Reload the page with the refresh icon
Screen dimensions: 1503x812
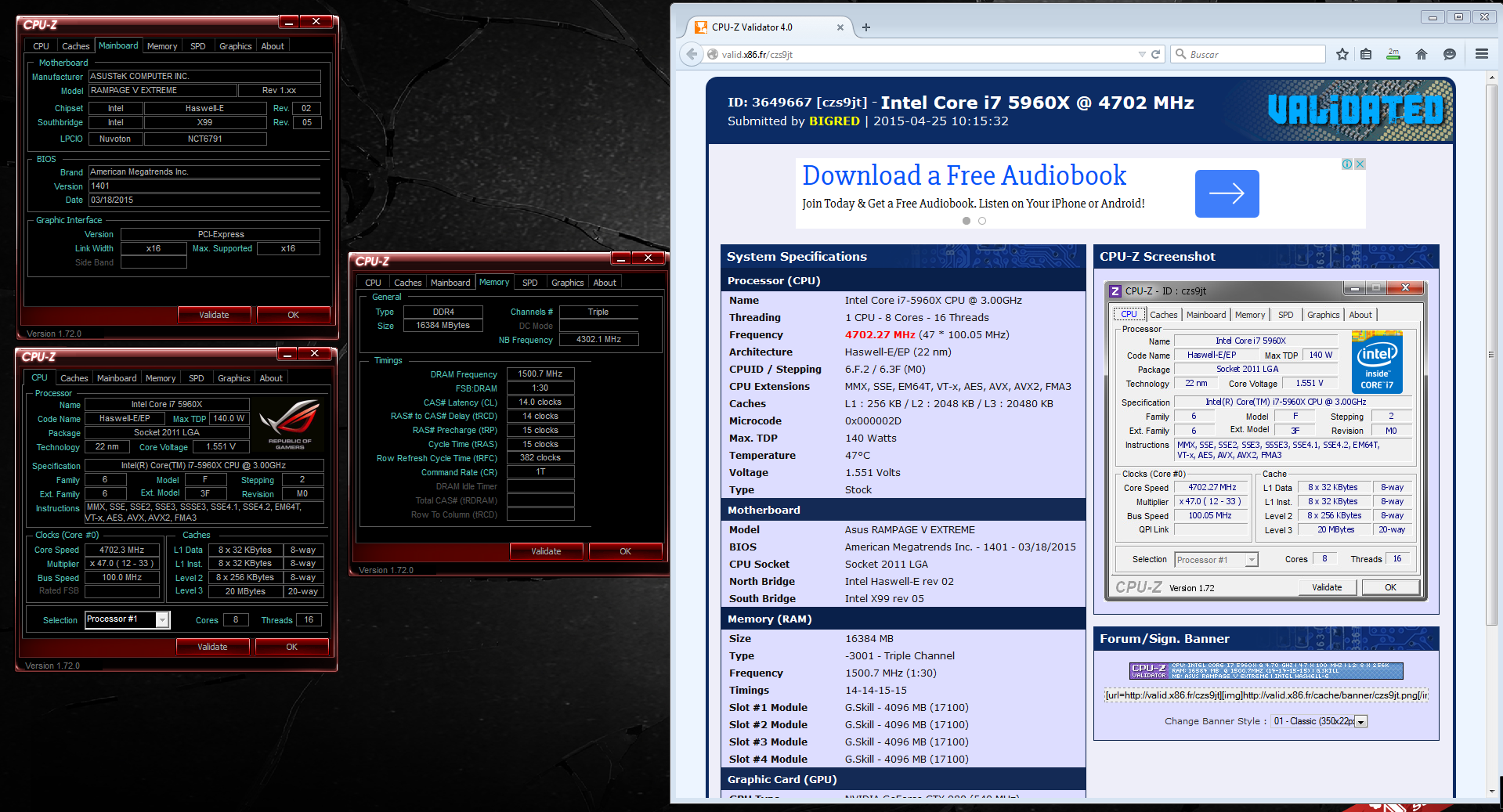(1155, 54)
